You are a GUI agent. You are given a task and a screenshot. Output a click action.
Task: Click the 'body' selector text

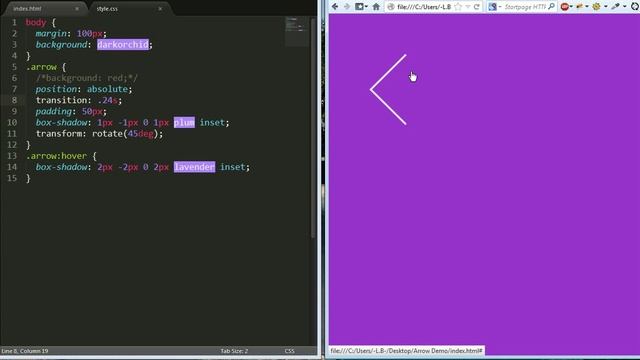(36, 22)
